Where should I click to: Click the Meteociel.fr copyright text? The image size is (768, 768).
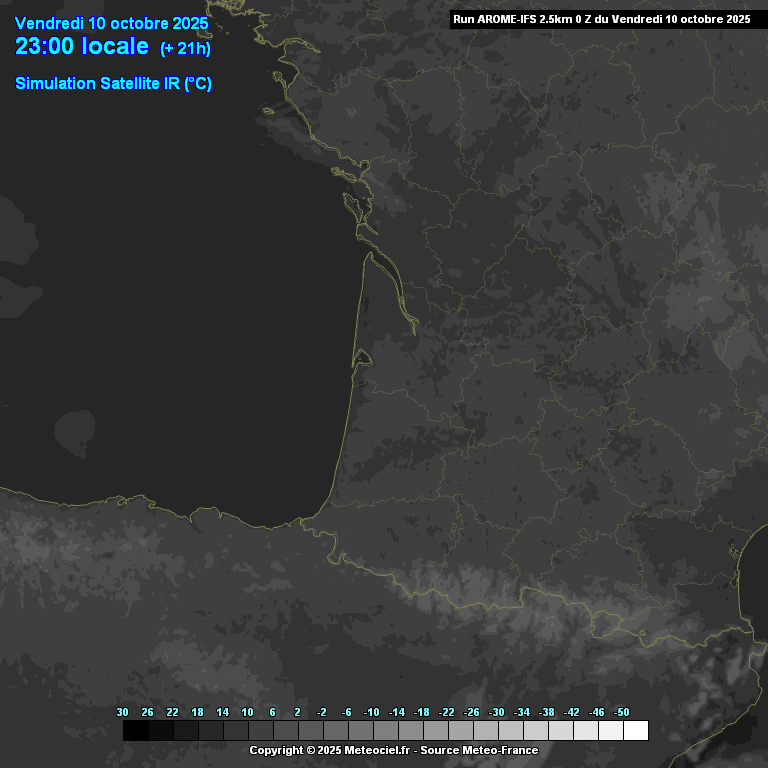[x=330, y=751]
